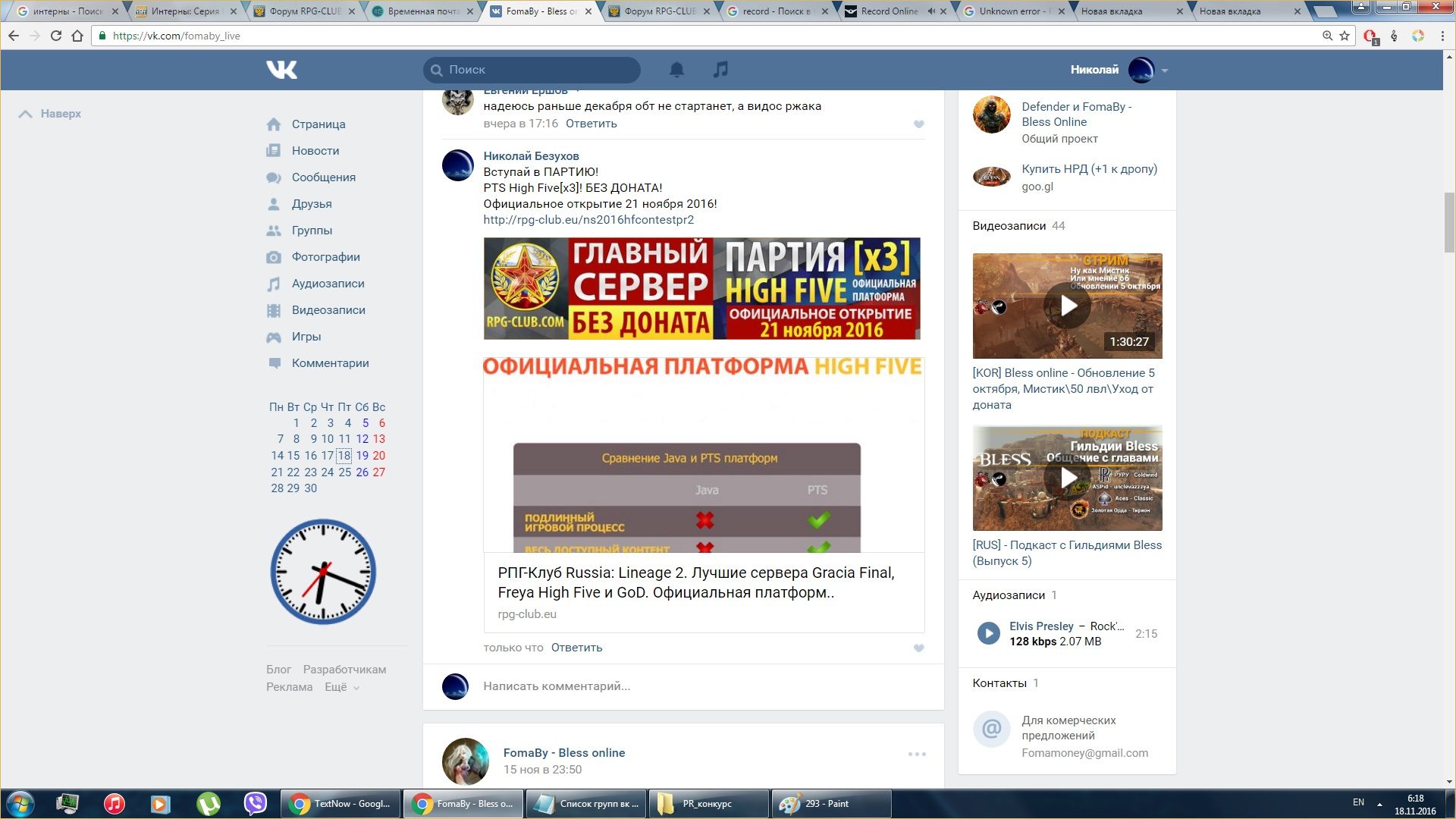The height and width of the screenshot is (819, 1456).
Task: Click the page vertical scrollbar thumb
Action: click(x=1449, y=222)
